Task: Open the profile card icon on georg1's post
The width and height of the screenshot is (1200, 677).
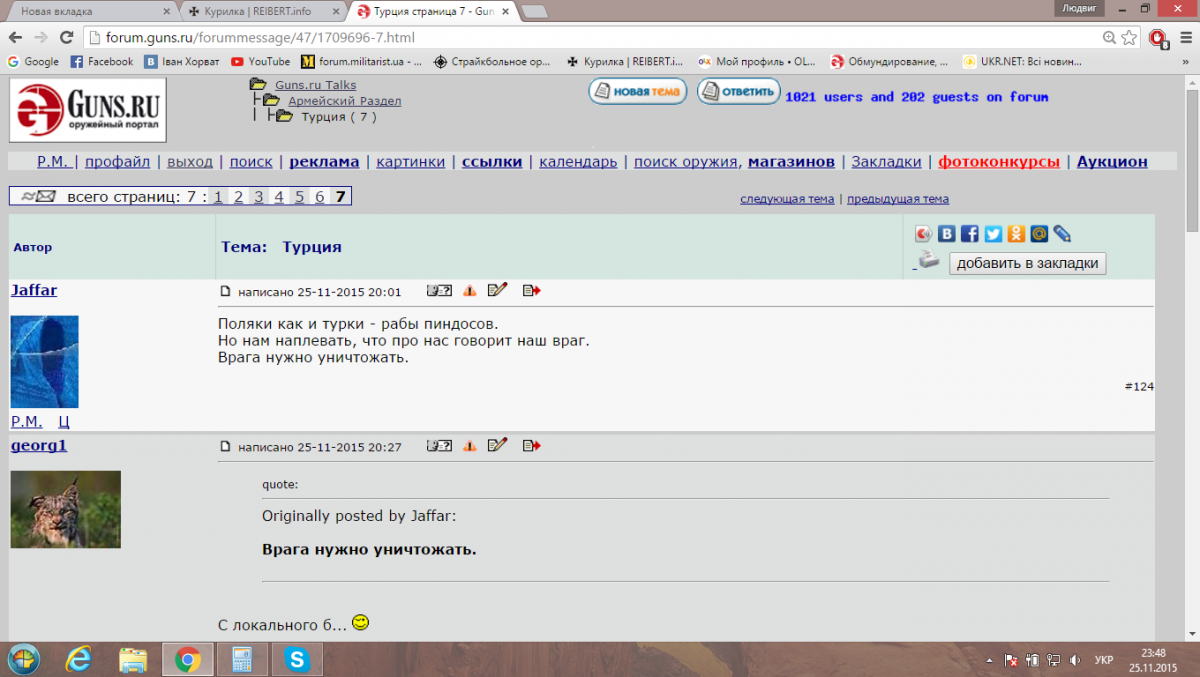Action: 439,446
